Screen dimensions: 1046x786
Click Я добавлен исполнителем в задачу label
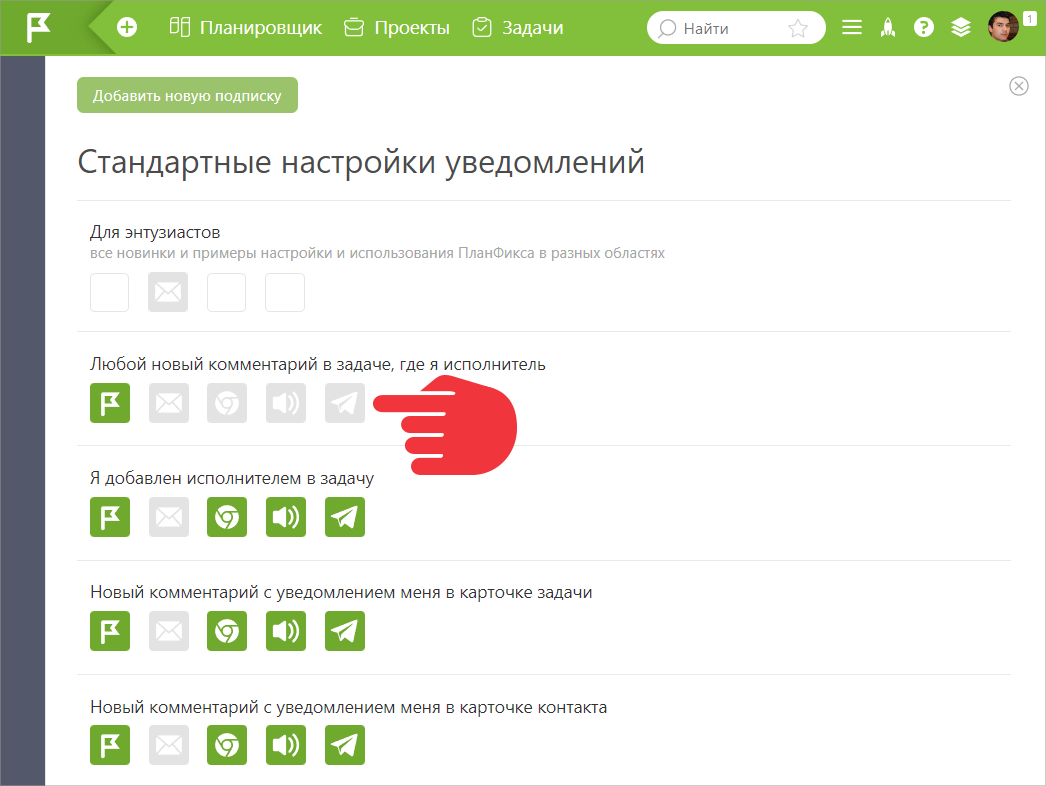tap(232, 478)
